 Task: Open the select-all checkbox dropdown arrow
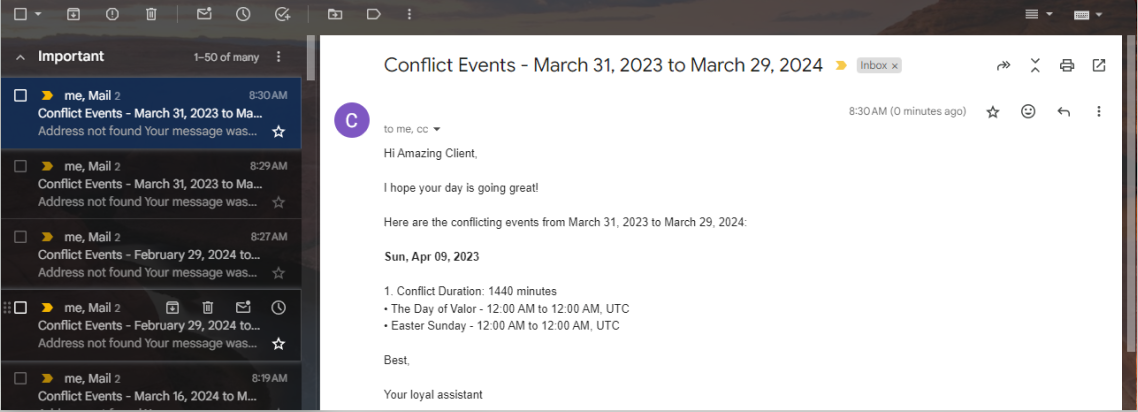click(x=38, y=15)
